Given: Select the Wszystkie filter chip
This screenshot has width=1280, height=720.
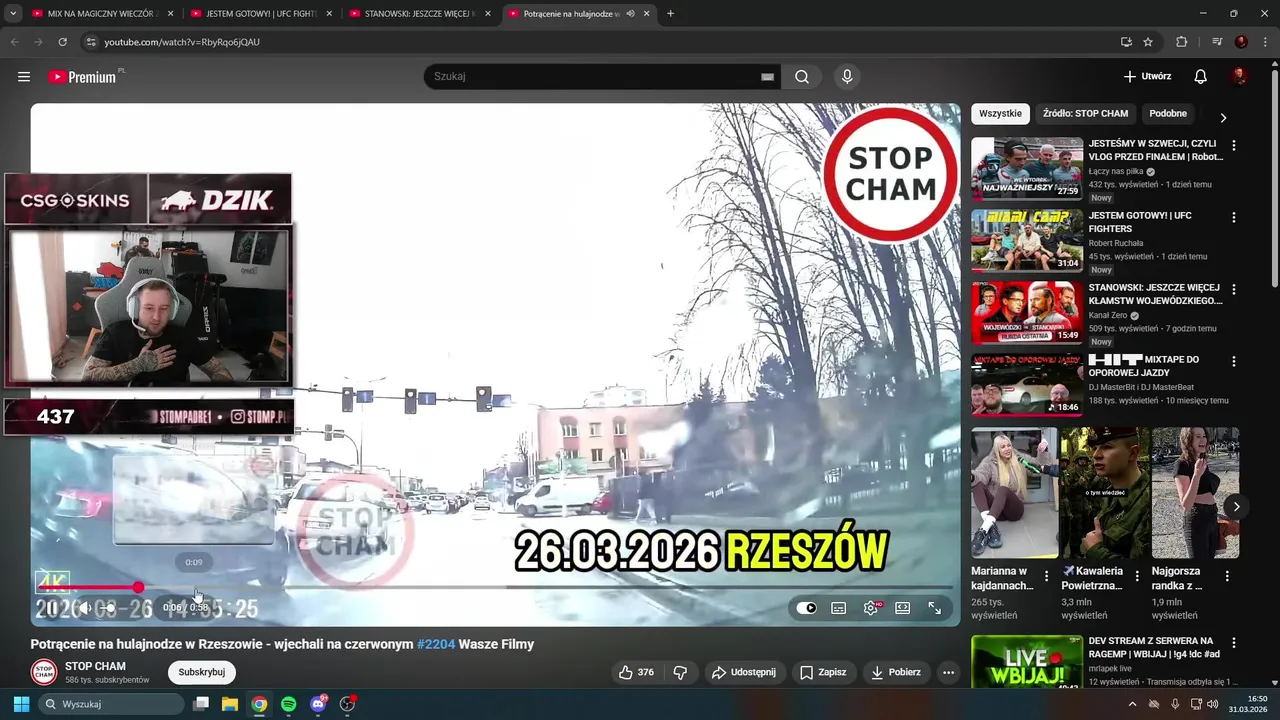Looking at the screenshot, I should tap(1000, 114).
